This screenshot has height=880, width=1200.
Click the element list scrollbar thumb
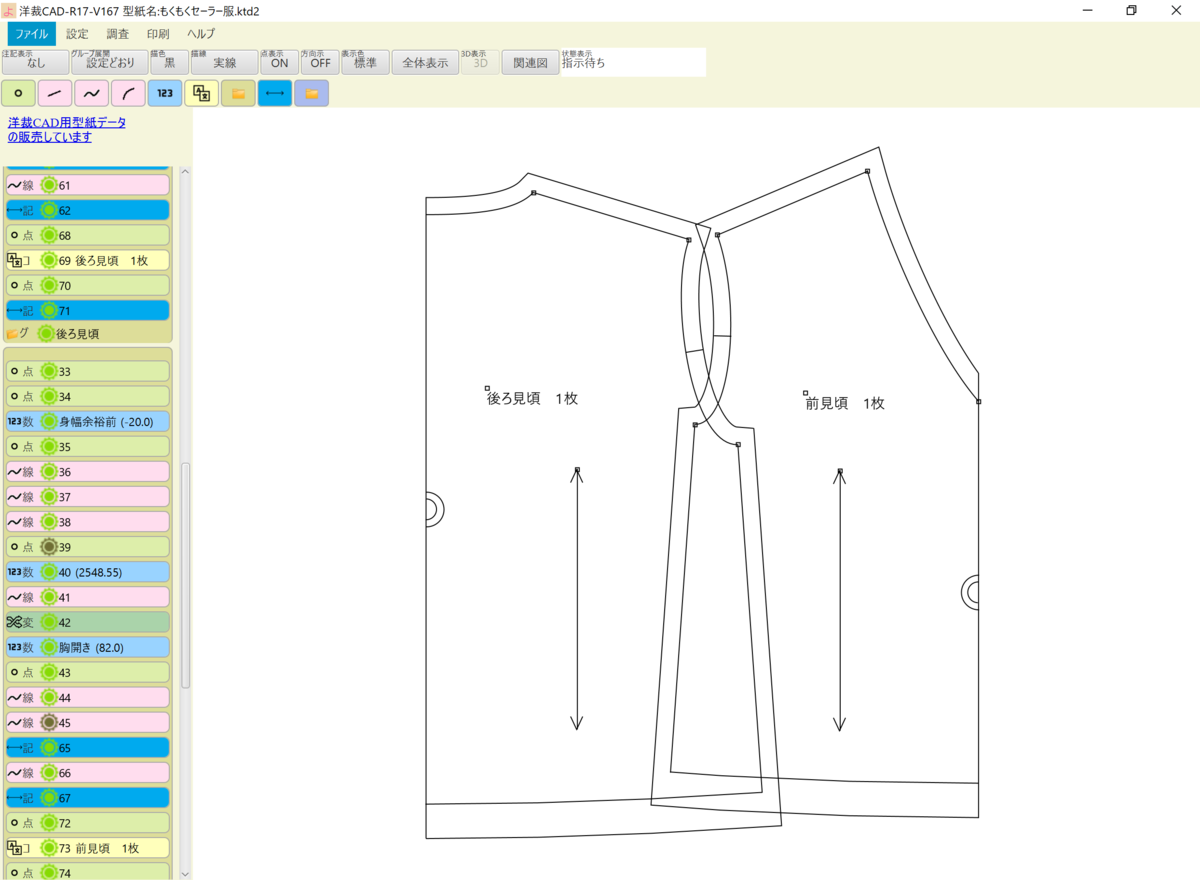coord(185,575)
